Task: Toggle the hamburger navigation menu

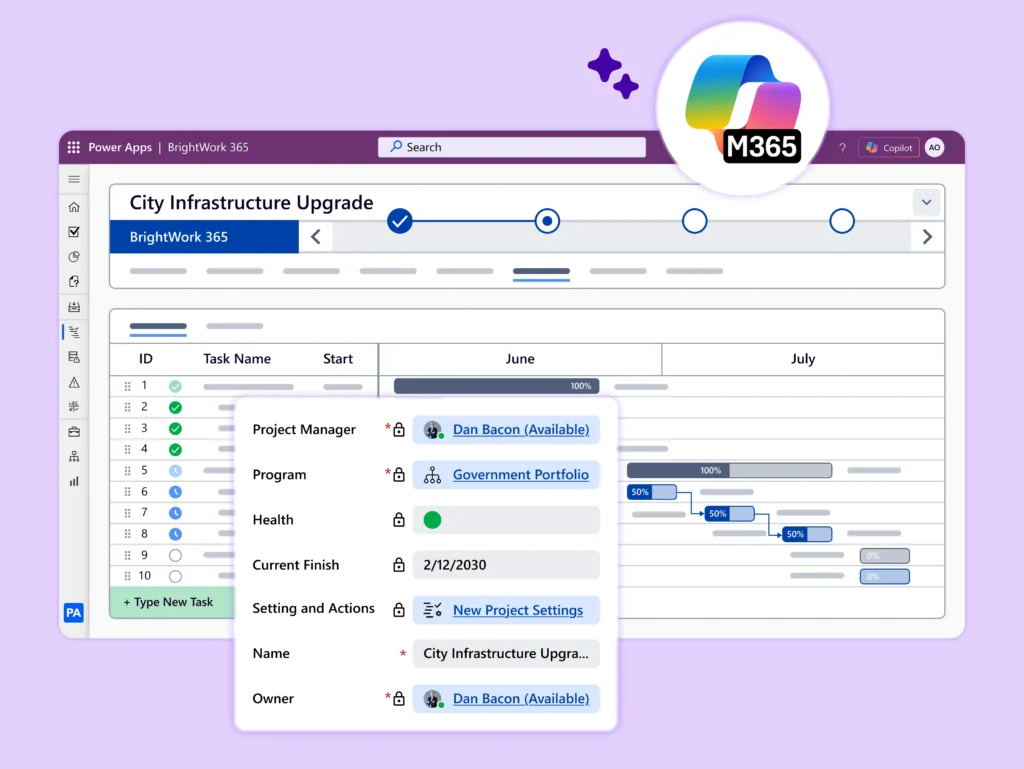Action: pos(74,179)
